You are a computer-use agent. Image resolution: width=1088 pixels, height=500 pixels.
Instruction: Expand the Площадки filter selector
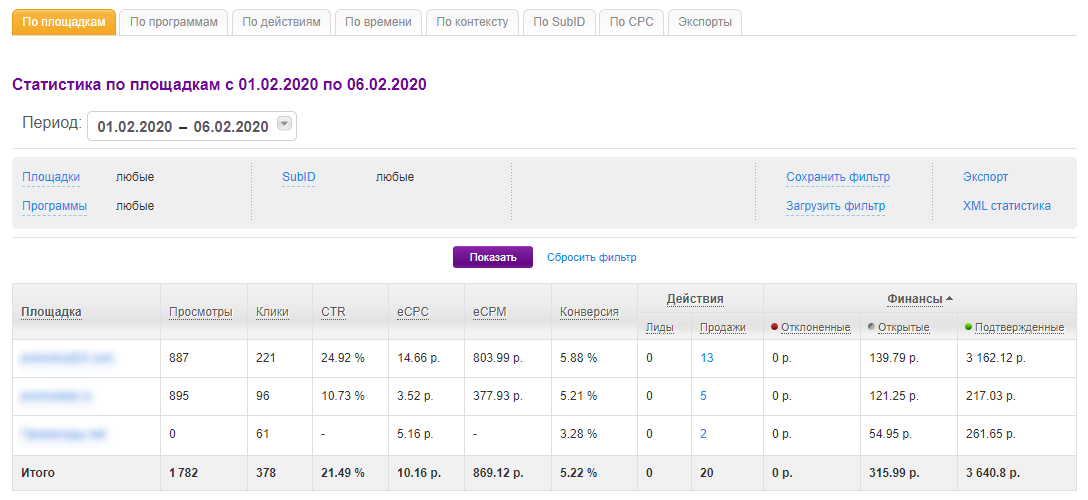click(51, 177)
